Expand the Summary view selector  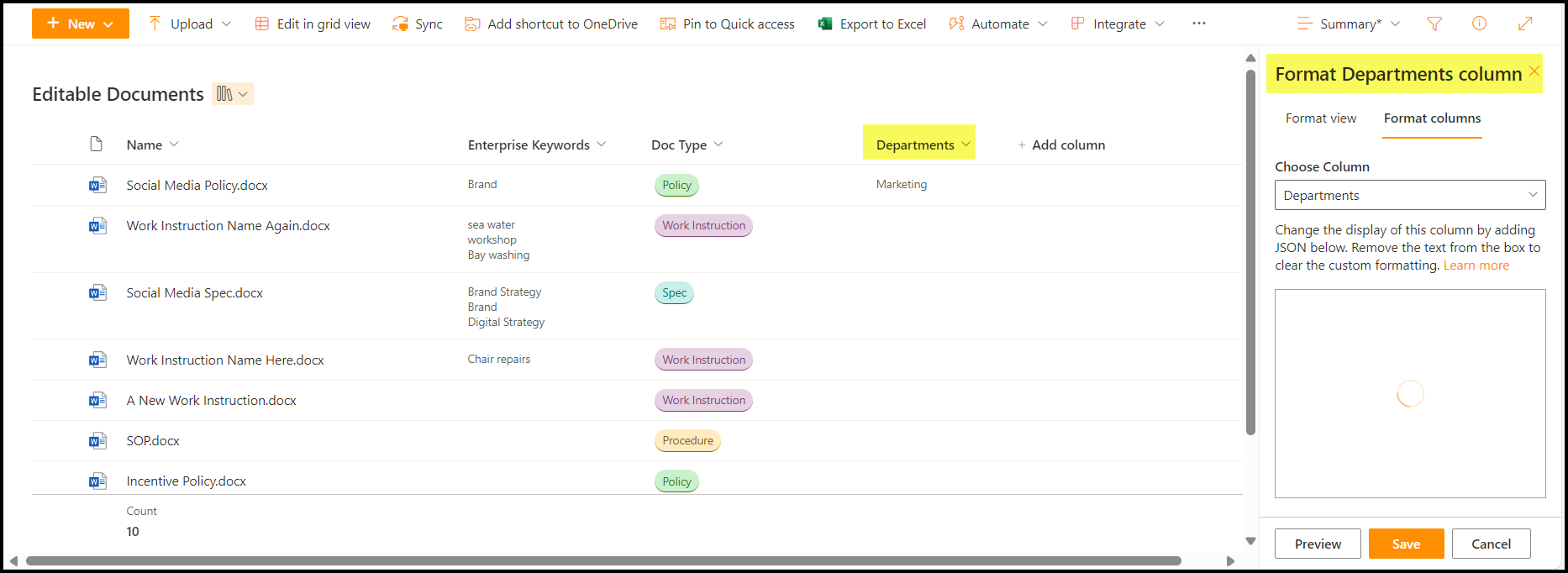pyautogui.click(x=1348, y=24)
